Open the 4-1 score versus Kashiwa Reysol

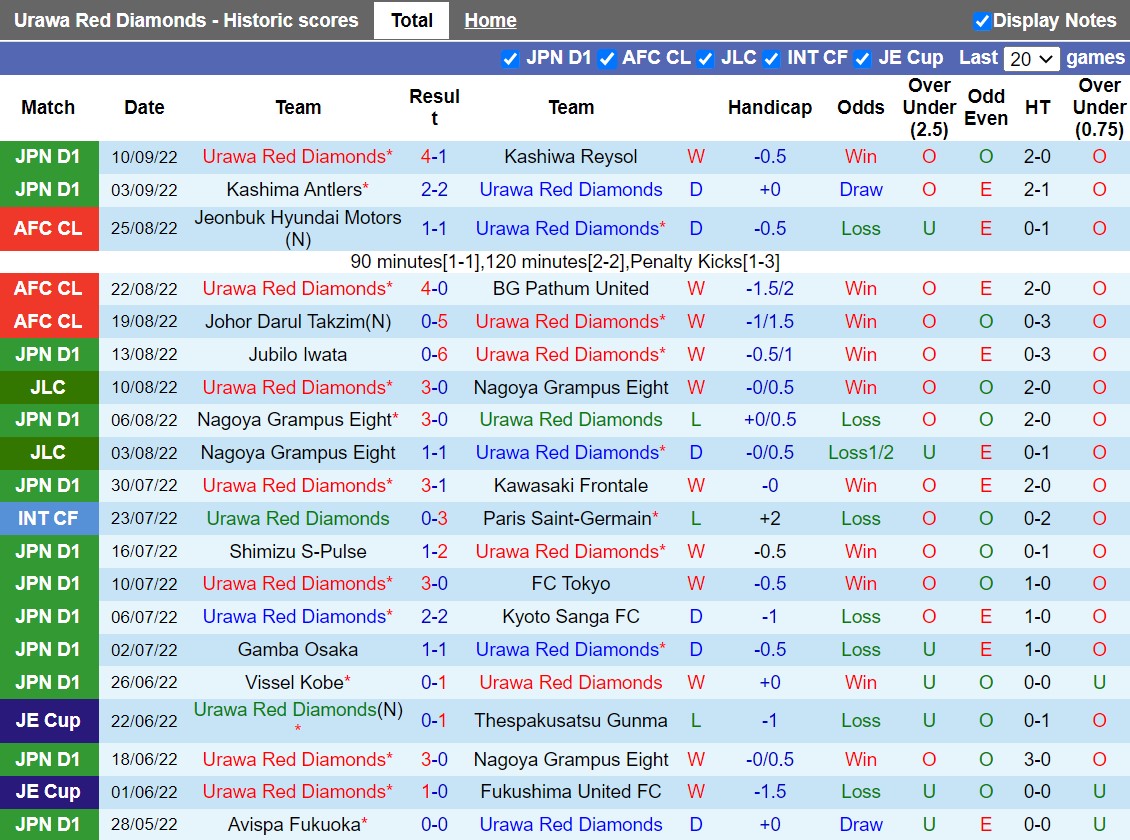(x=434, y=156)
